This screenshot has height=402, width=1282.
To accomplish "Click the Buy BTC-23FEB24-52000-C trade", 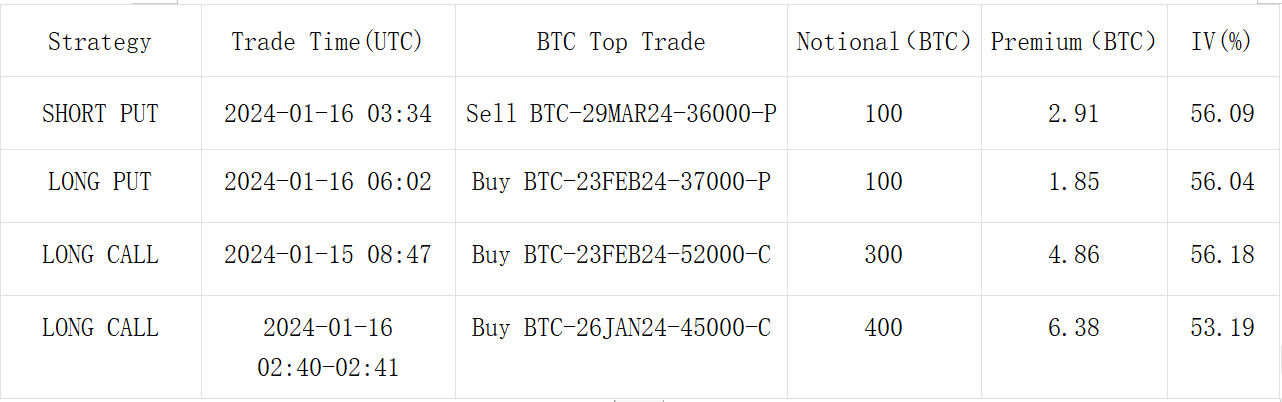I will 621,255.
